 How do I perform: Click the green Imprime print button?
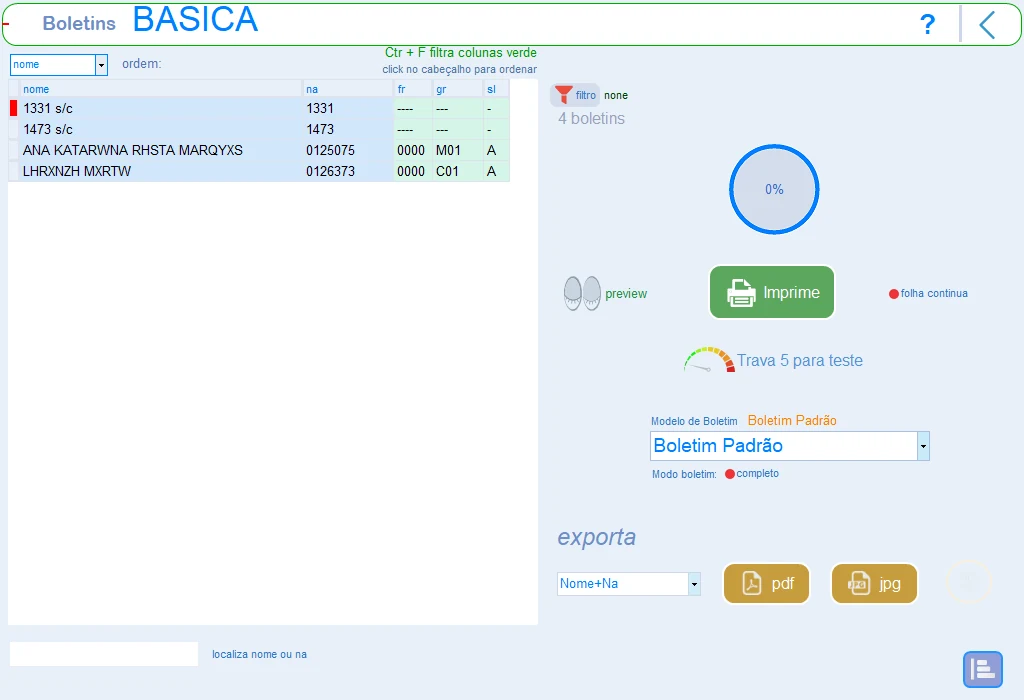772,292
